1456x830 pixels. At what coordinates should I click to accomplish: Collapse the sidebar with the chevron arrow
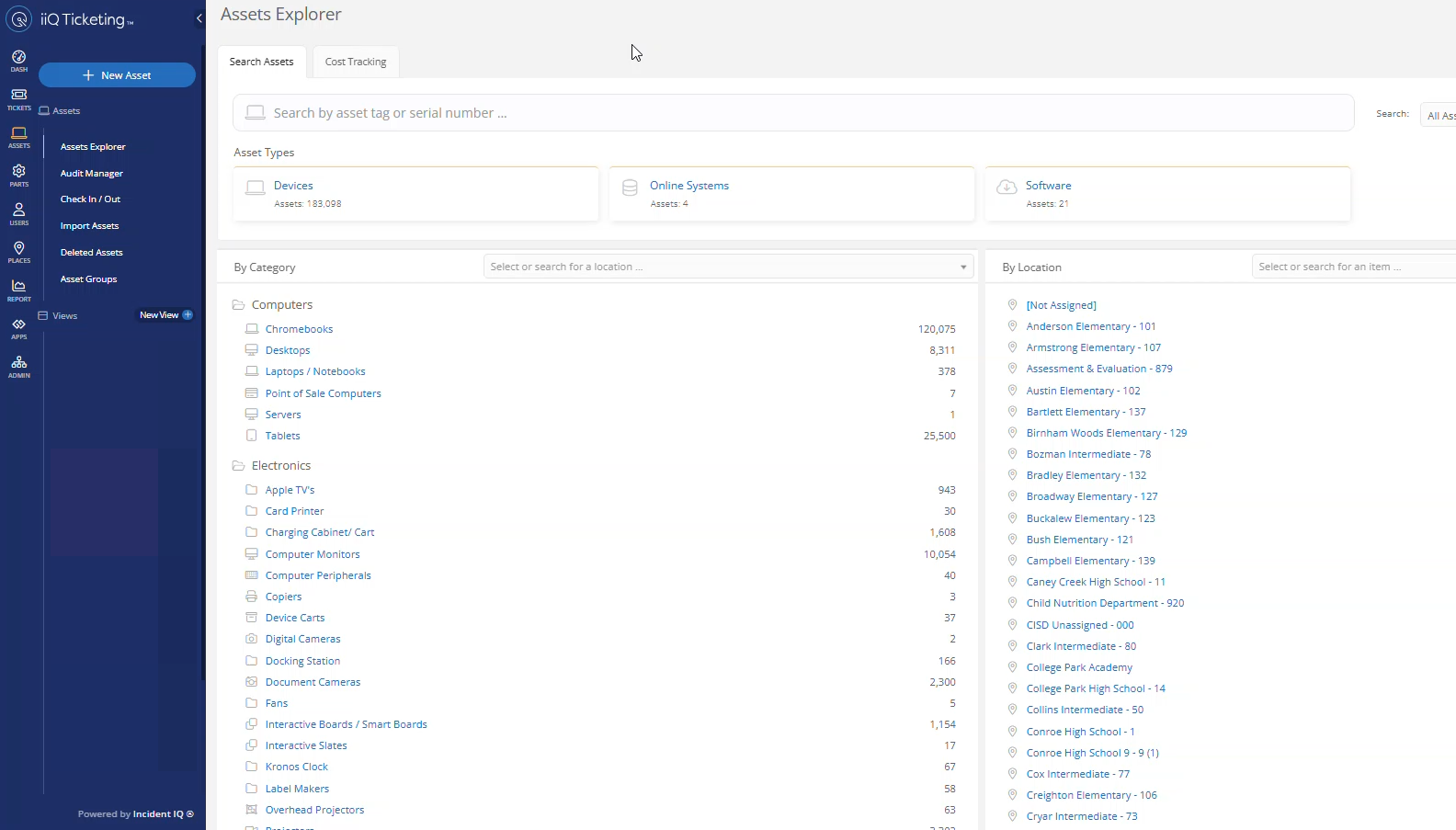199,18
